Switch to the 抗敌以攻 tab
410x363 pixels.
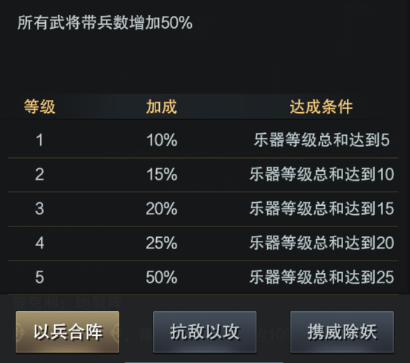(205, 332)
